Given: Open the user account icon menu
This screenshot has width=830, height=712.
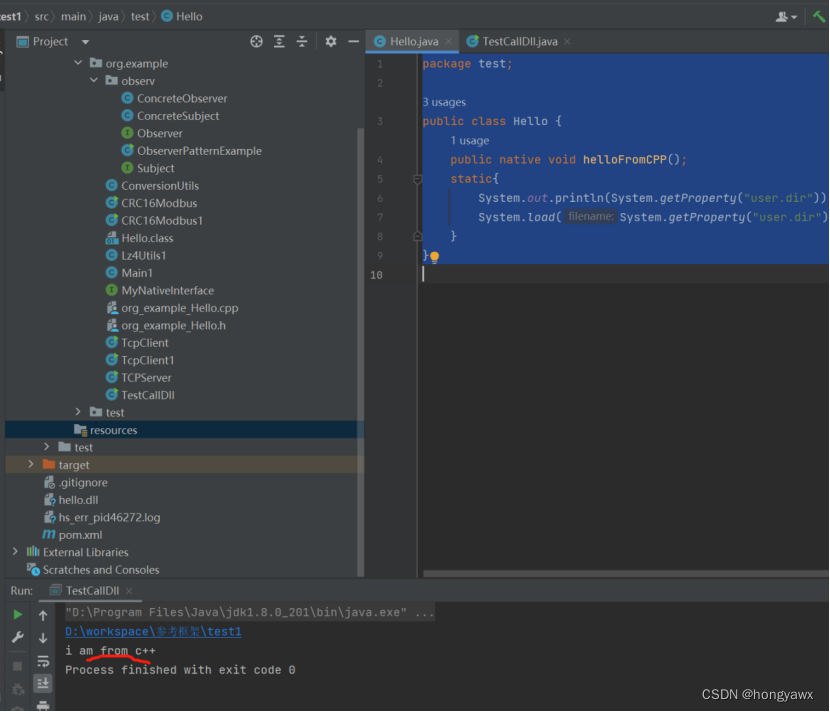Looking at the screenshot, I should tap(786, 17).
